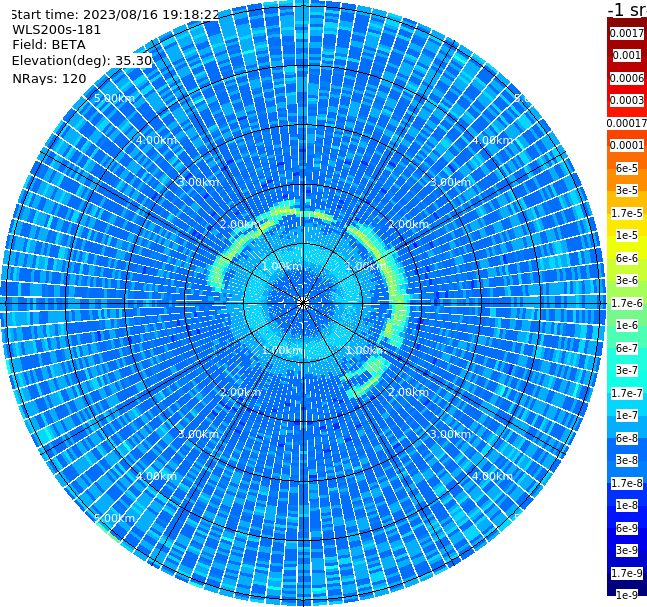647x607 pixels.
Task: Select the 1e-6 colorbar tick label
Action: pyautogui.click(x=627, y=325)
